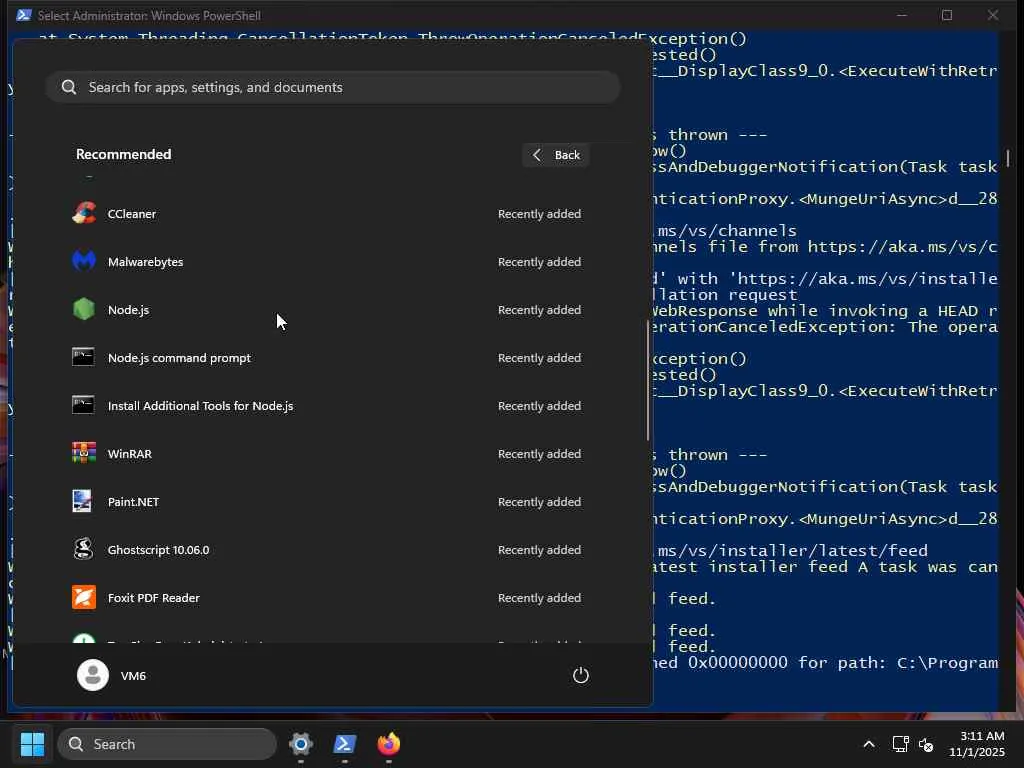The image size is (1024, 768).
Task: Open the Settings gear in the taskbar
Action: click(301, 744)
